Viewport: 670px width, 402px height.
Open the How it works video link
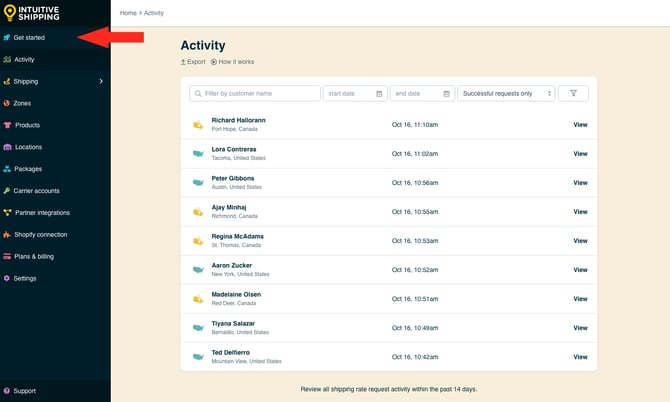232,62
